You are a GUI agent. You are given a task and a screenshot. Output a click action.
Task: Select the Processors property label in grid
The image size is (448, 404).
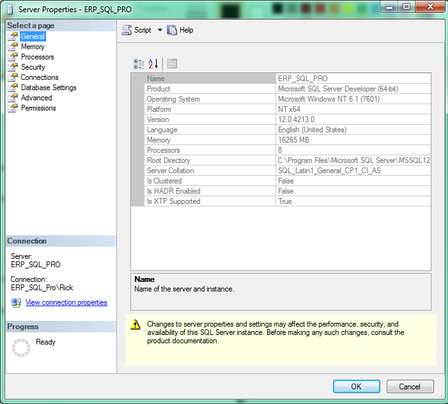click(x=163, y=150)
